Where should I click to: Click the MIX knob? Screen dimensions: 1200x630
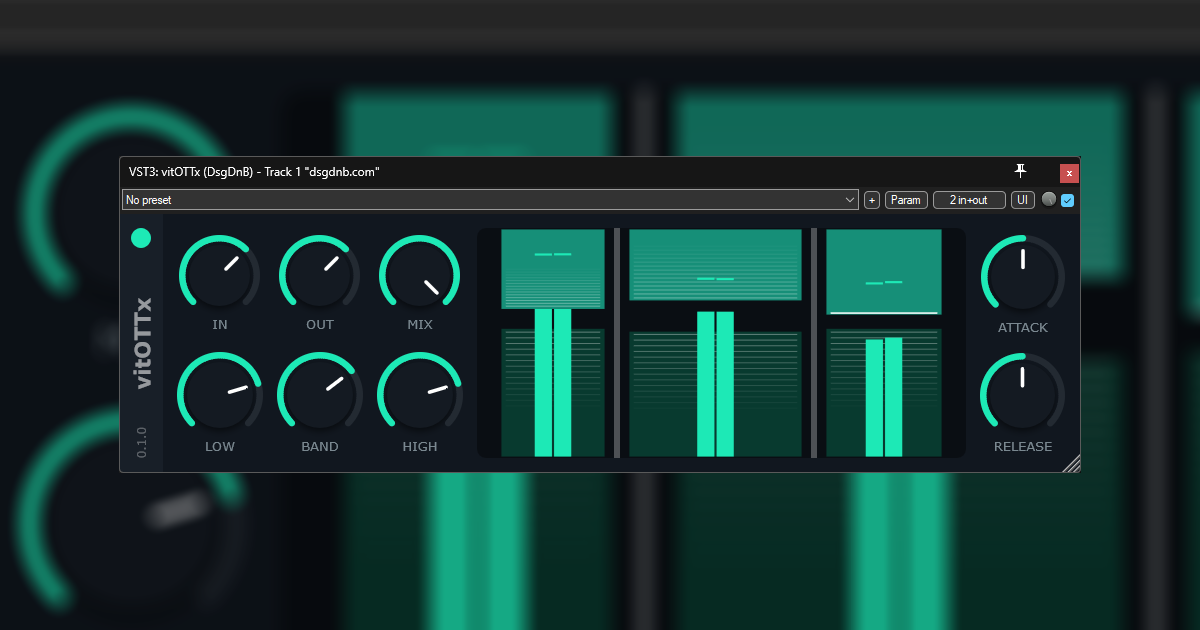[x=420, y=276]
